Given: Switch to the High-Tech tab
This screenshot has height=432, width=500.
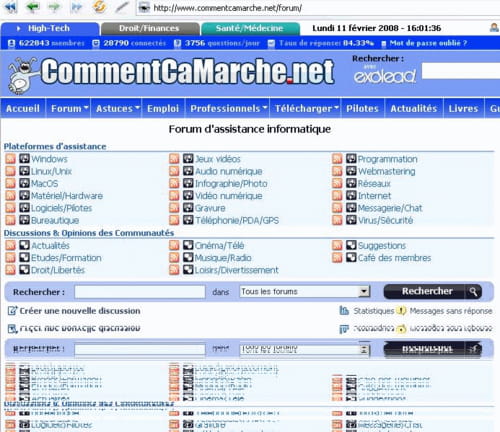Looking at the screenshot, I should 50,29.
